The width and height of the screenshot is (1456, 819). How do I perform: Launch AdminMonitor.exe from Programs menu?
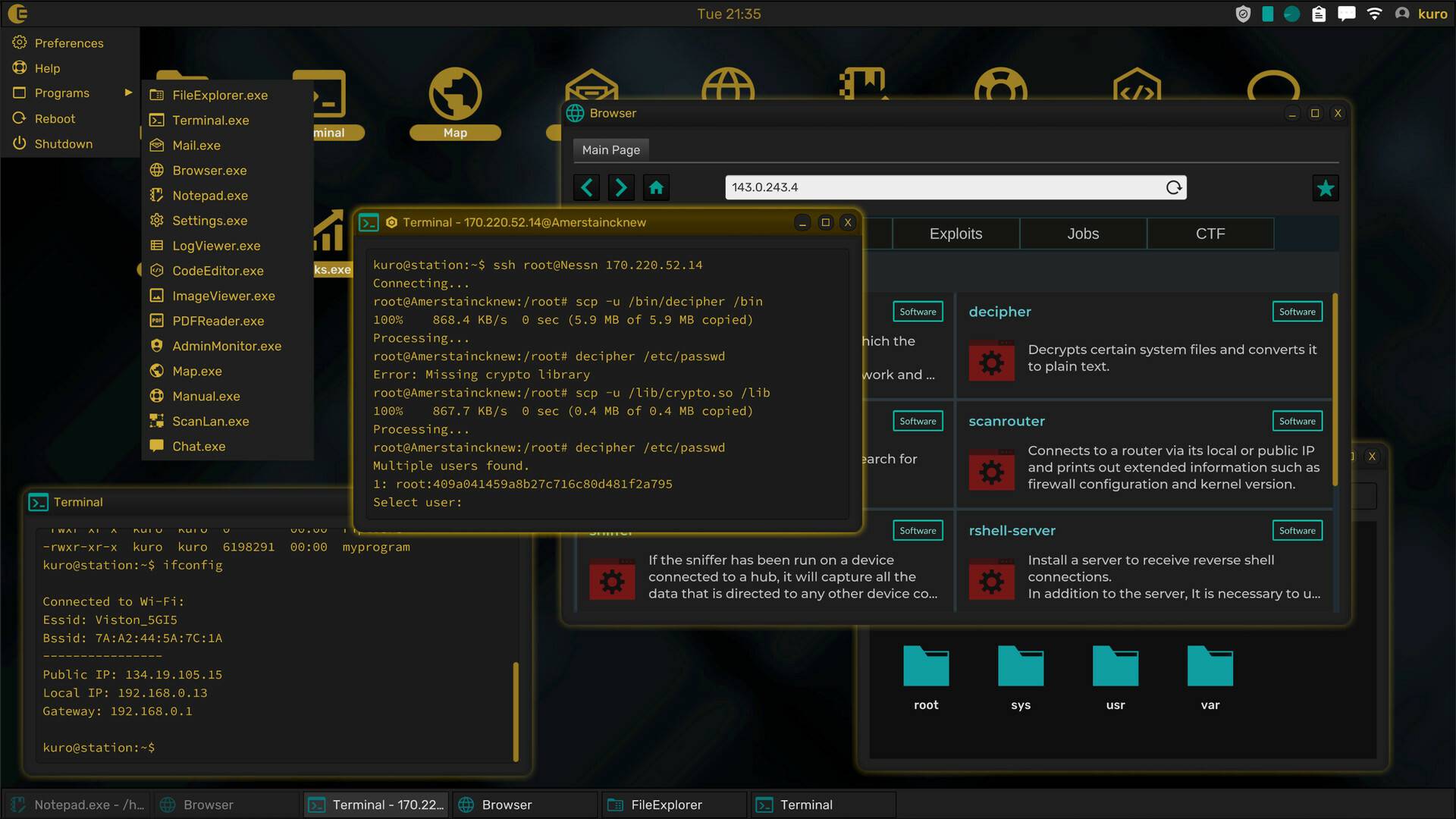tap(226, 346)
